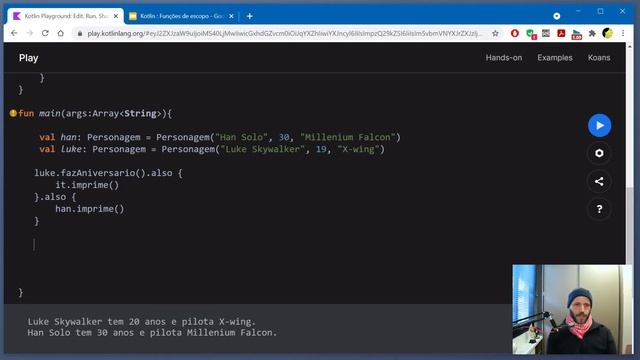Screen dimensions: 640x360
Task: Place cursor on the val han line
Action: coord(220,137)
